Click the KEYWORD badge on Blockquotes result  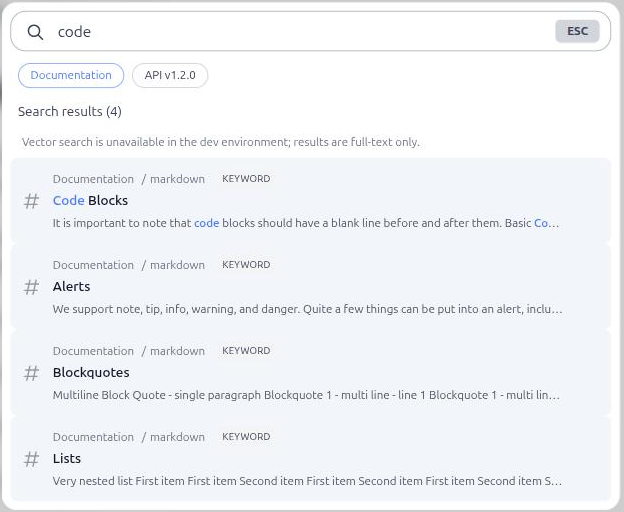(246, 350)
